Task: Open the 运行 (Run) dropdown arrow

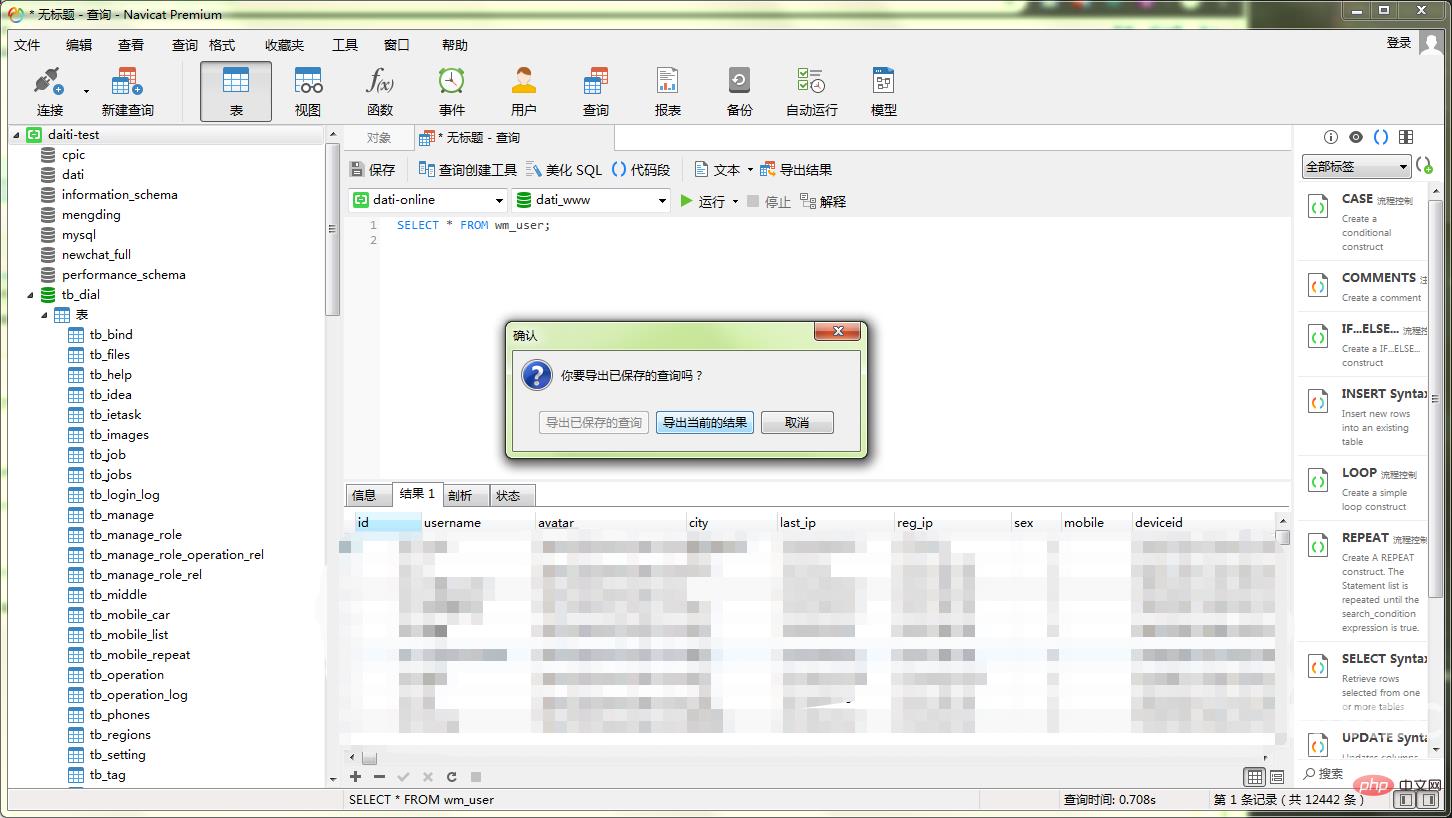Action: click(735, 201)
